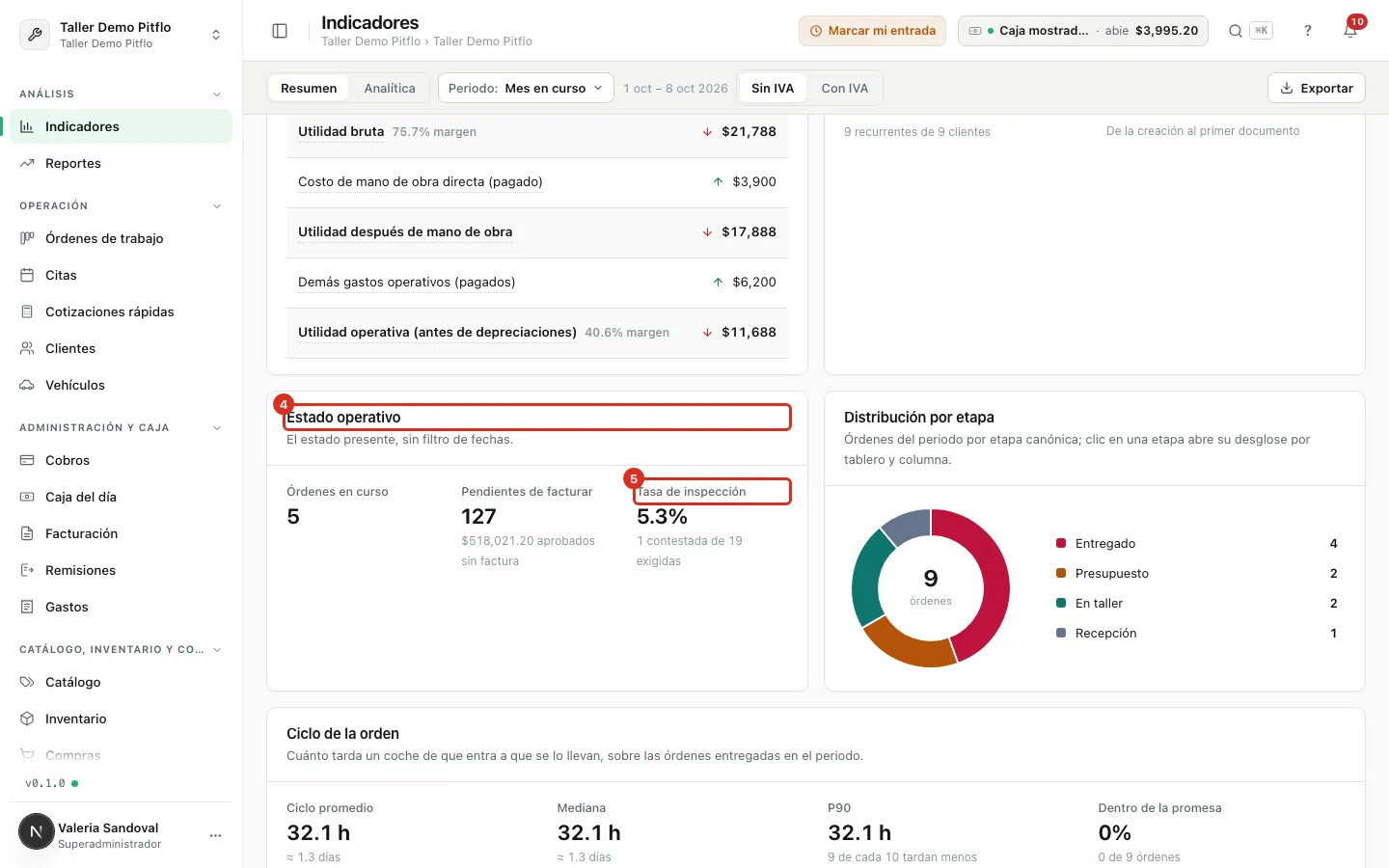The height and width of the screenshot is (868, 1389).
Task: Click the Inventario box icon
Action: coord(27,719)
